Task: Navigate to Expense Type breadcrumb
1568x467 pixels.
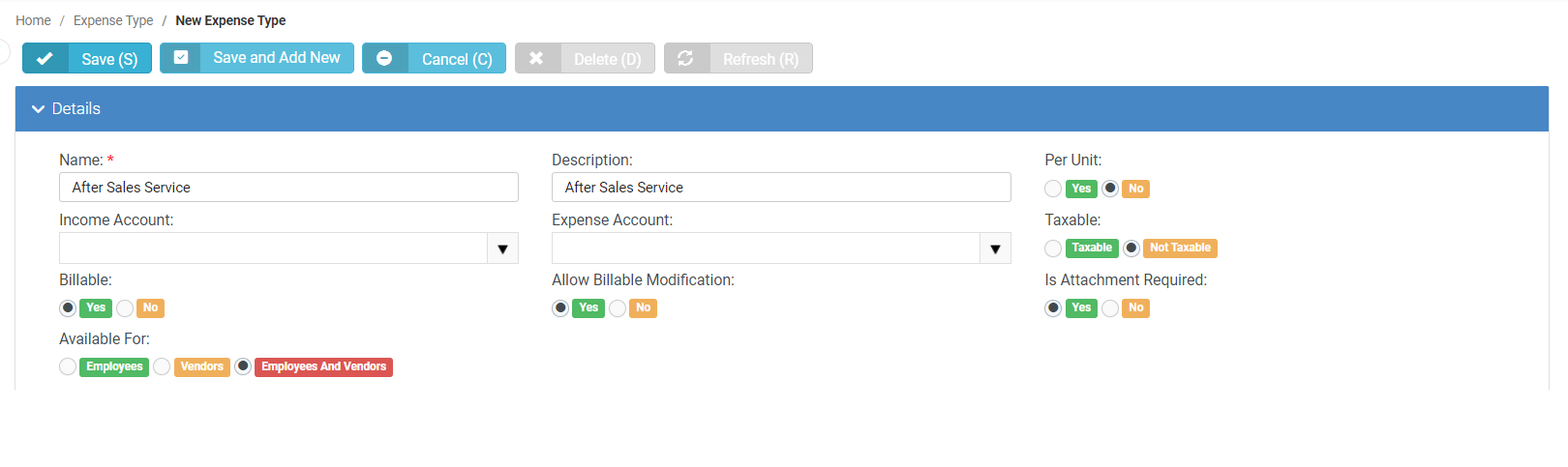Action: pos(113,20)
